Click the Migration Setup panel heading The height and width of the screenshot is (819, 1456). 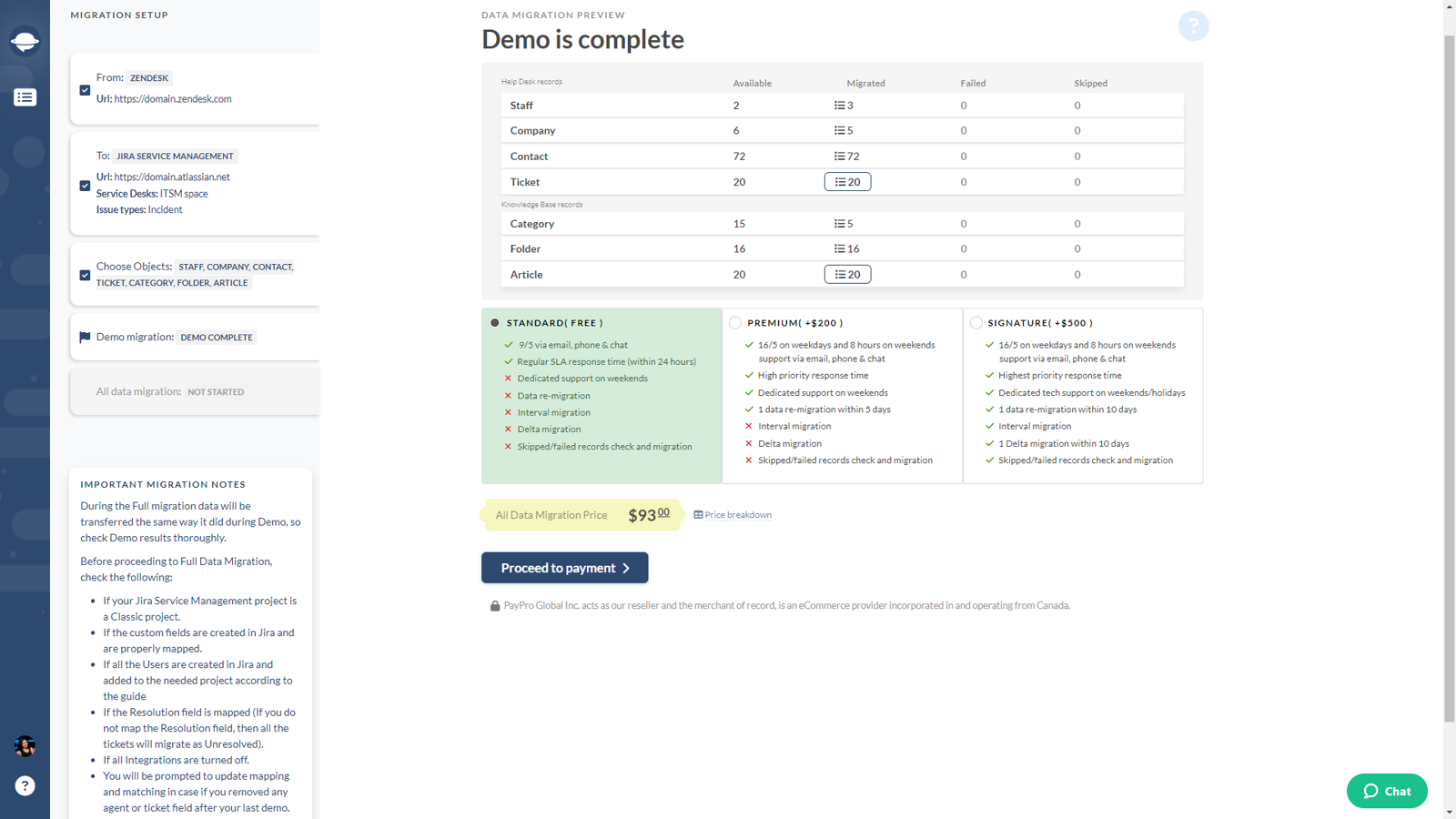click(119, 15)
